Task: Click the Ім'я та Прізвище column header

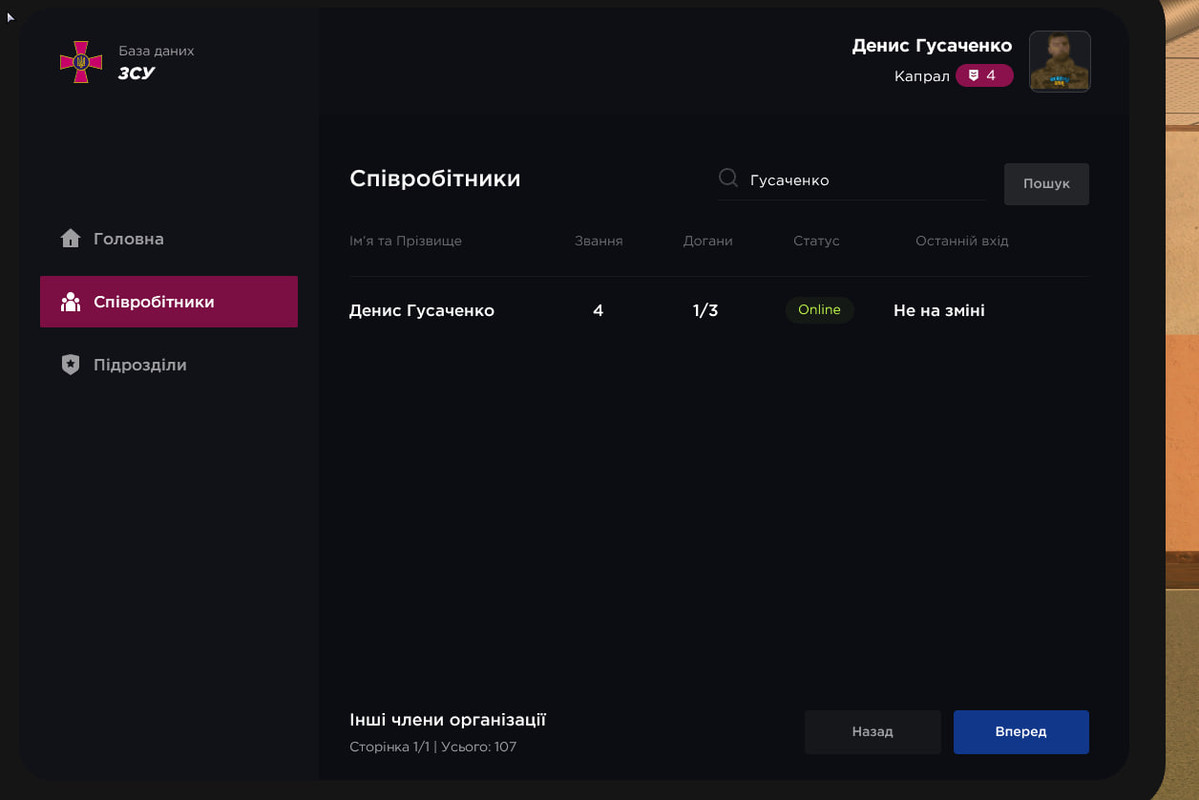Action: (405, 241)
